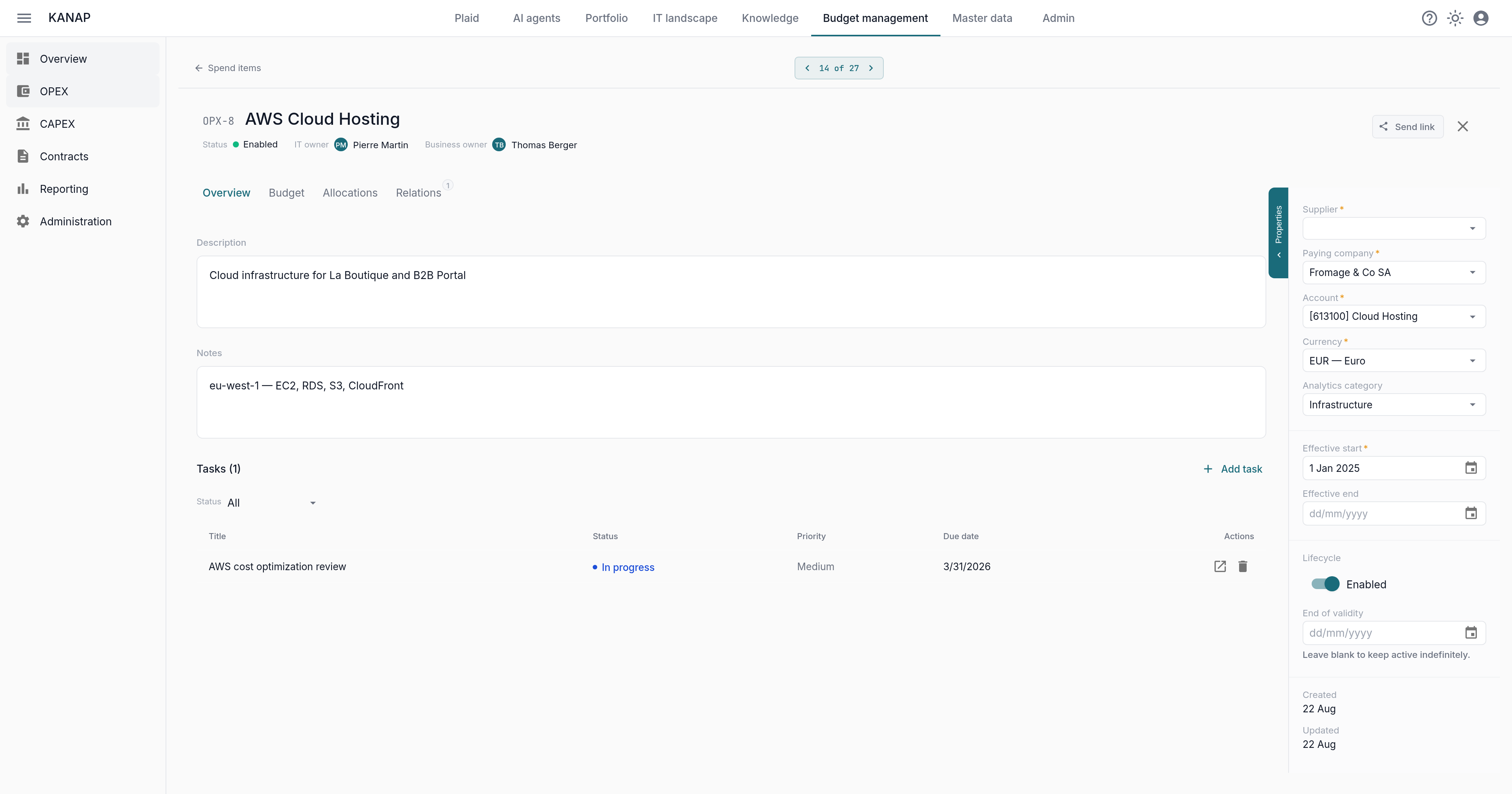Open the Currency EUR dropdown
Viewport: 1512px width, 794px height.
click(x=1394, y=361)
